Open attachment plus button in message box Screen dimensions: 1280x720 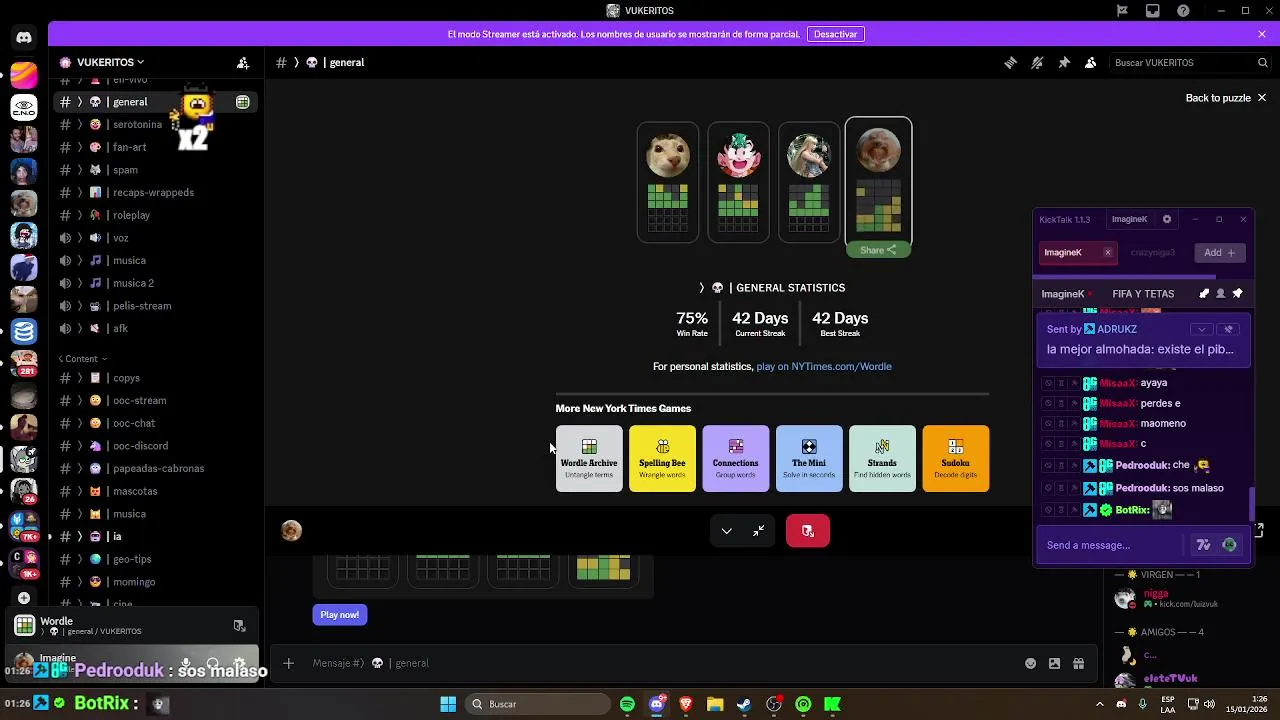288,663
